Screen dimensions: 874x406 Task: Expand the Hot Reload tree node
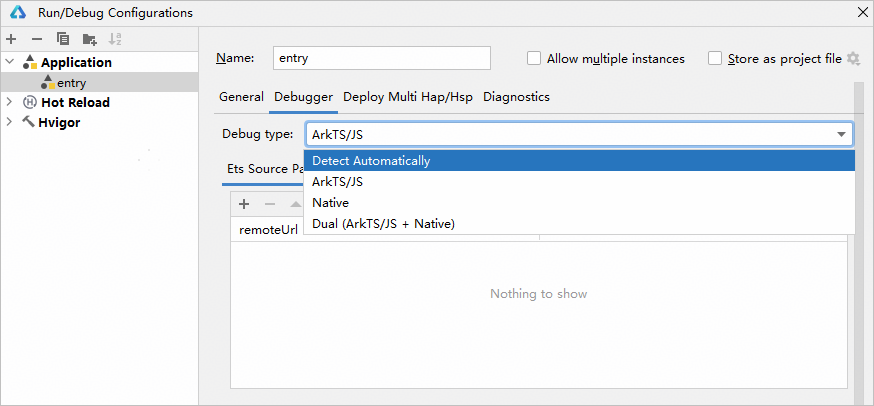(10, 102)
